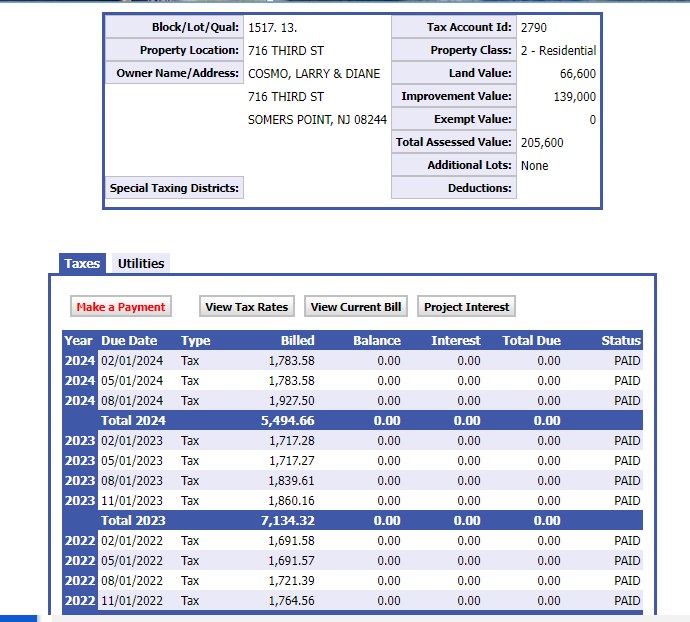Click SOMERS POINT, NJ 08244 address line
The height and width of the screenshot is (622, 690).
(317, 120)
